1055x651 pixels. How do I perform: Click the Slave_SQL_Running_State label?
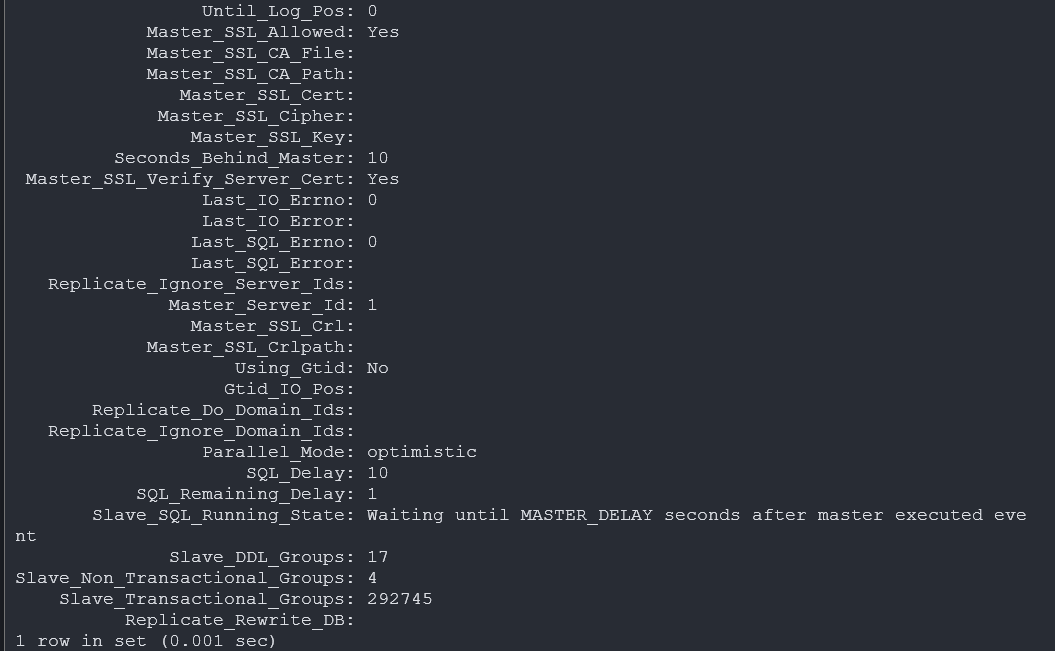pyautogui.click(x=222, y=515)
